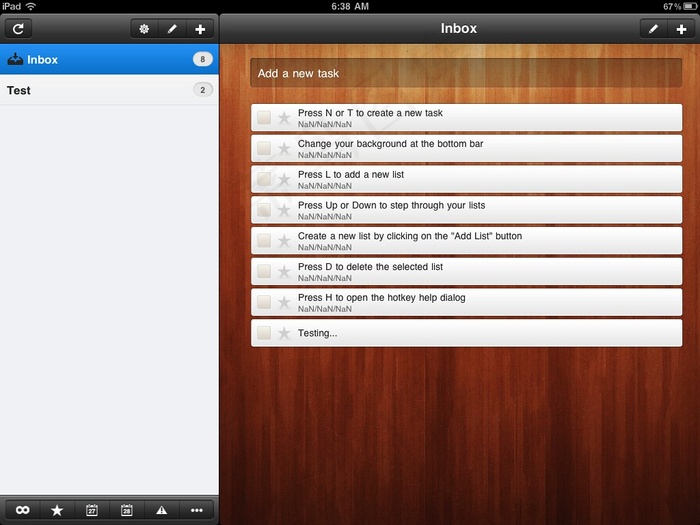This screenshot has height=525, width=700.
Task: Tap the 'Add a new task' input field
Action: pos(466,73)
